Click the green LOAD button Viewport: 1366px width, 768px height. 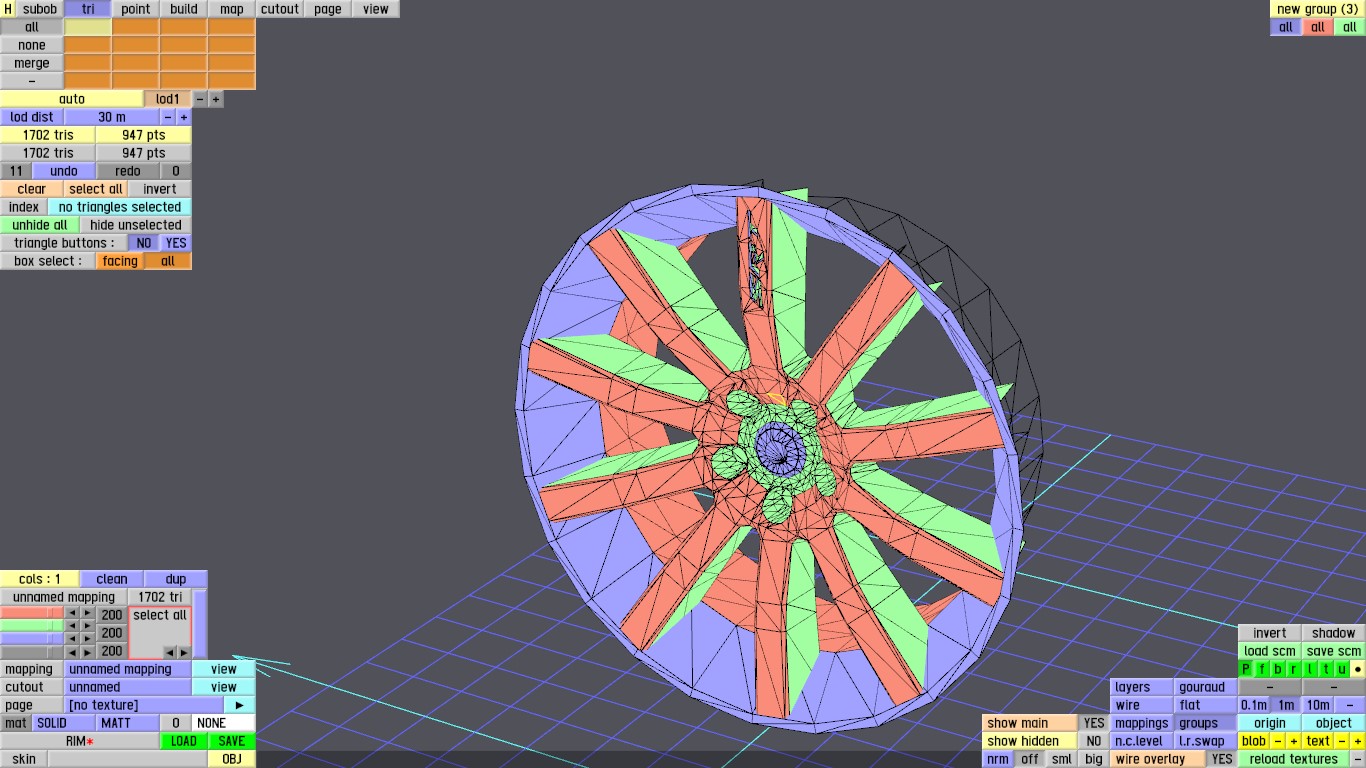click(184, 741)
